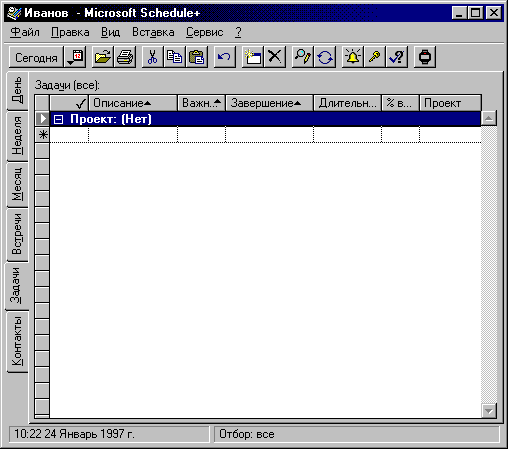Image resolution: width=508 pixels, height=449 pixels.
Task: Open a schedule file with folder icon
Action: tap(103, 57)
